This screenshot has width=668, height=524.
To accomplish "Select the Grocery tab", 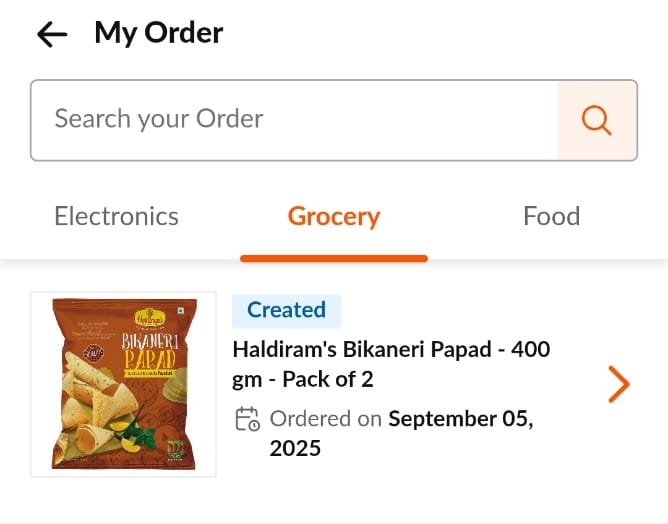I will click(334, 216).
